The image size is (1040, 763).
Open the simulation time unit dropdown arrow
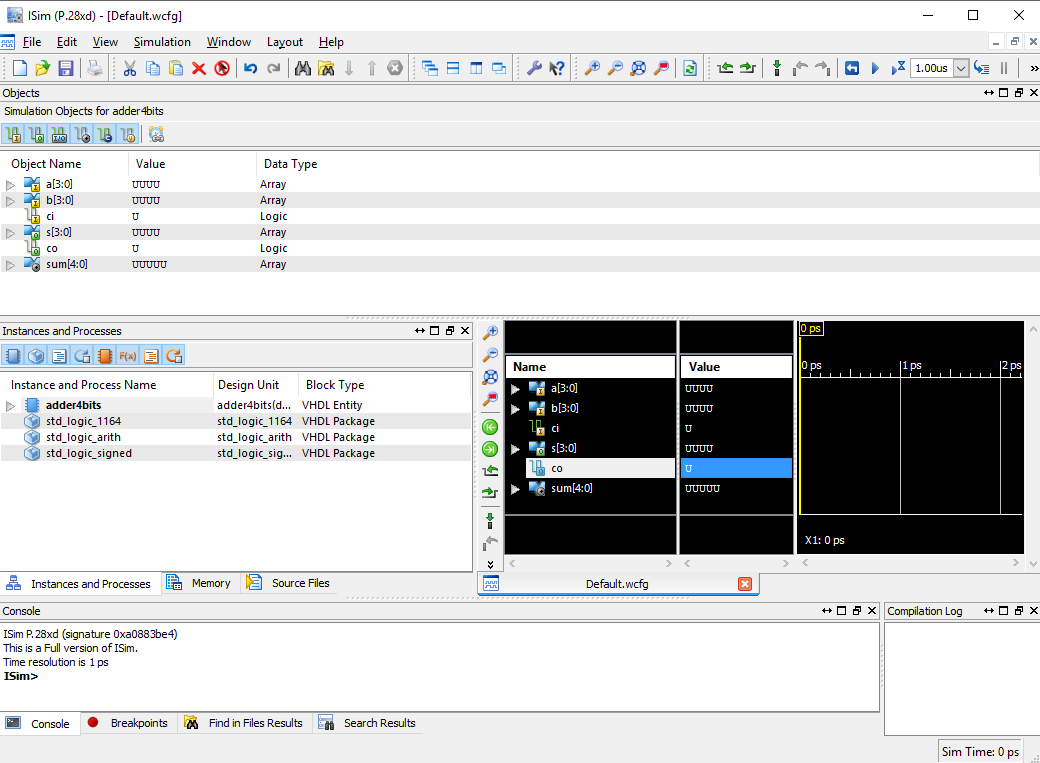coord(960,68)
